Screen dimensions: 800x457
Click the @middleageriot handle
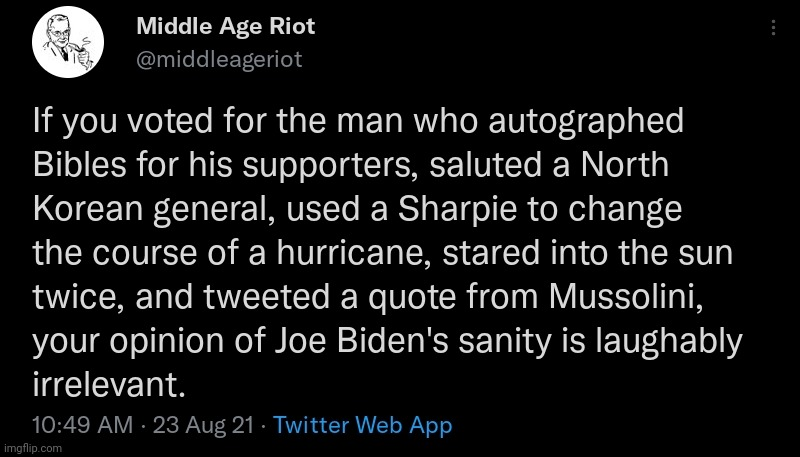tap(219, 59)
